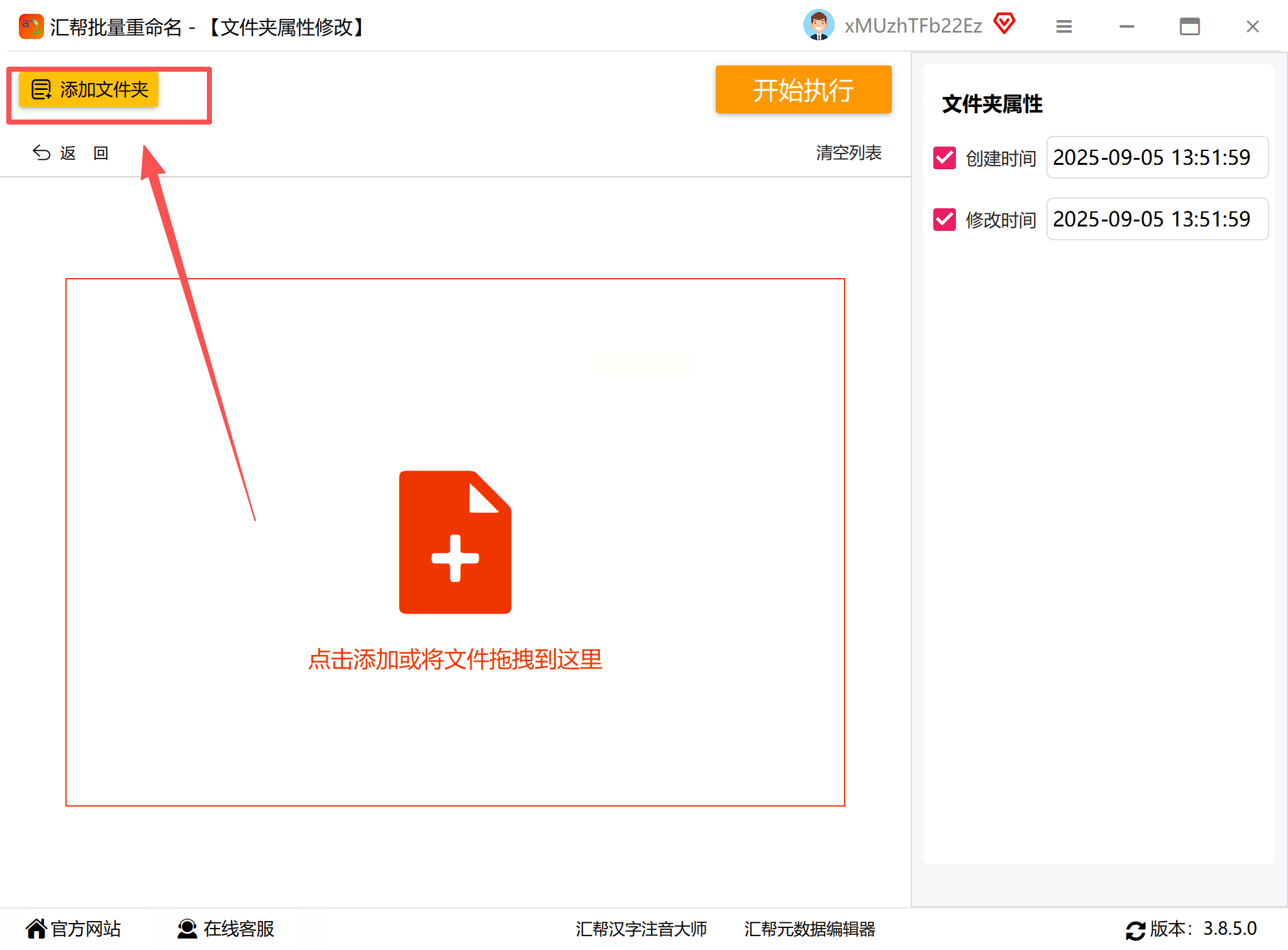This screenshot has height=950, width=1288.
Task: Click the 添加文件夹 button
Action: (89, 89)
